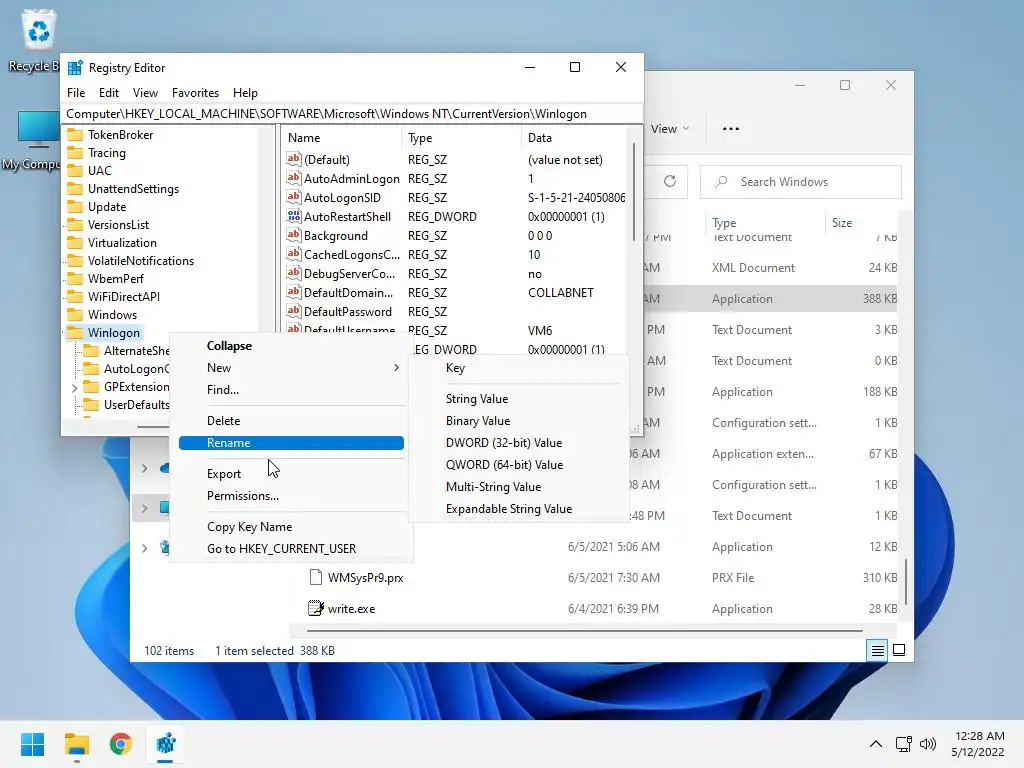Click the Background value icon
1024x768 pixels.
click(294, 235)
